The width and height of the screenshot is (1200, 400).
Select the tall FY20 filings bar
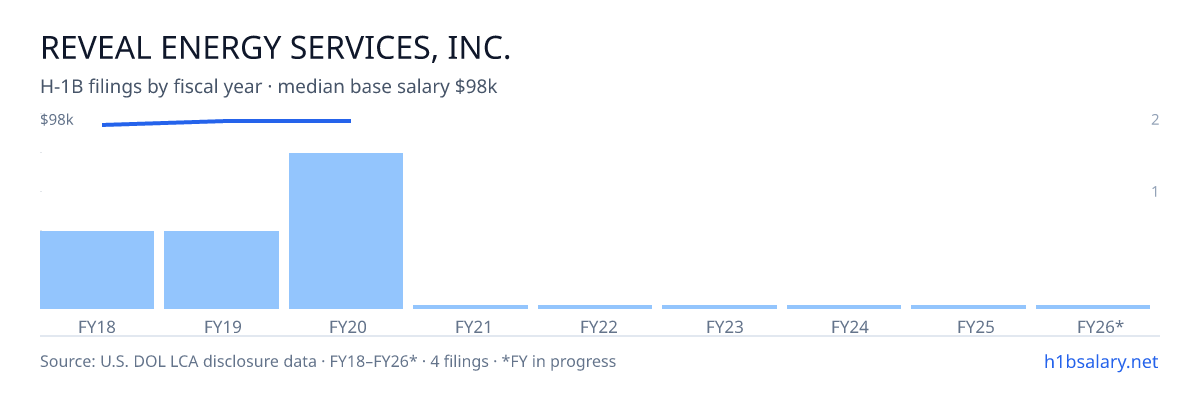346,231
